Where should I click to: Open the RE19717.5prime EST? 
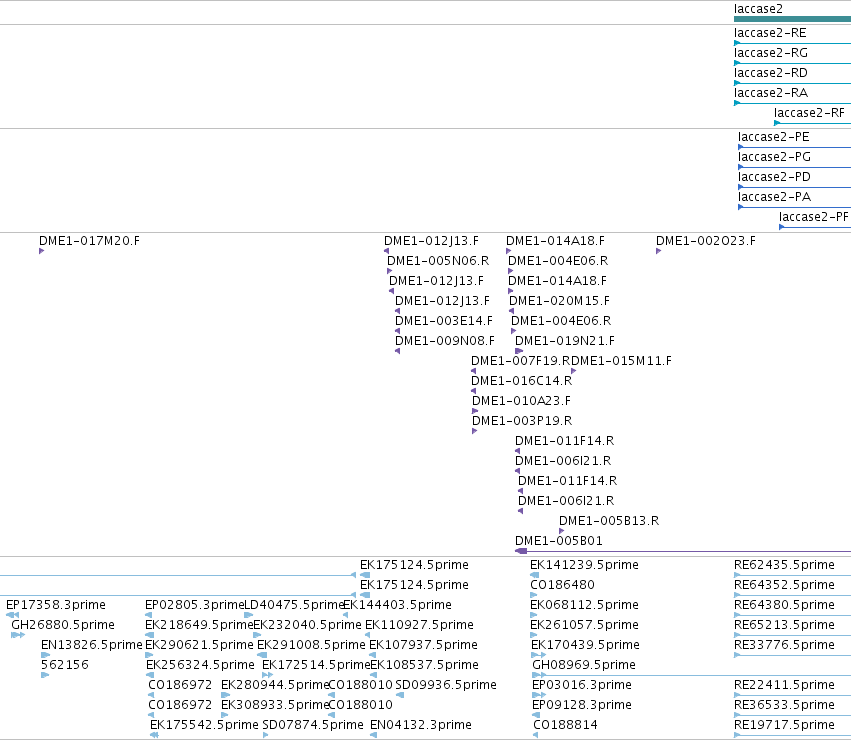pos(784,725)
